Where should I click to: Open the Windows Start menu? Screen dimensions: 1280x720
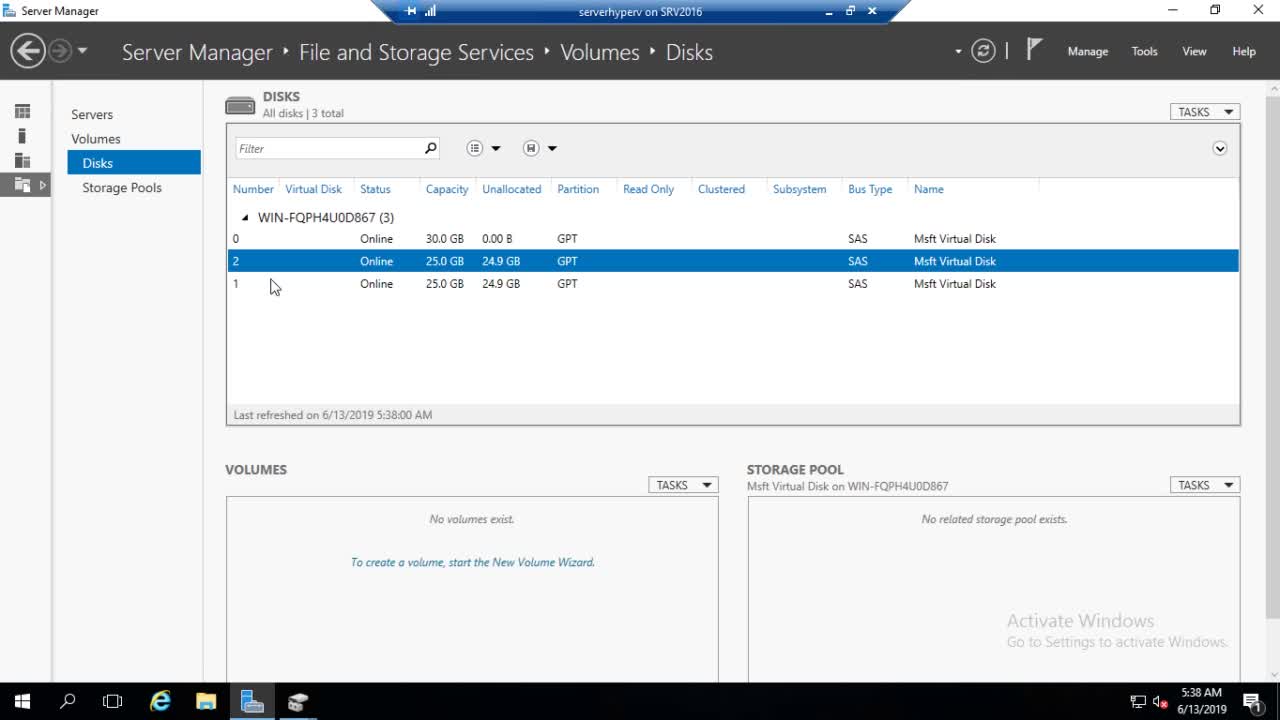(22, 702)
